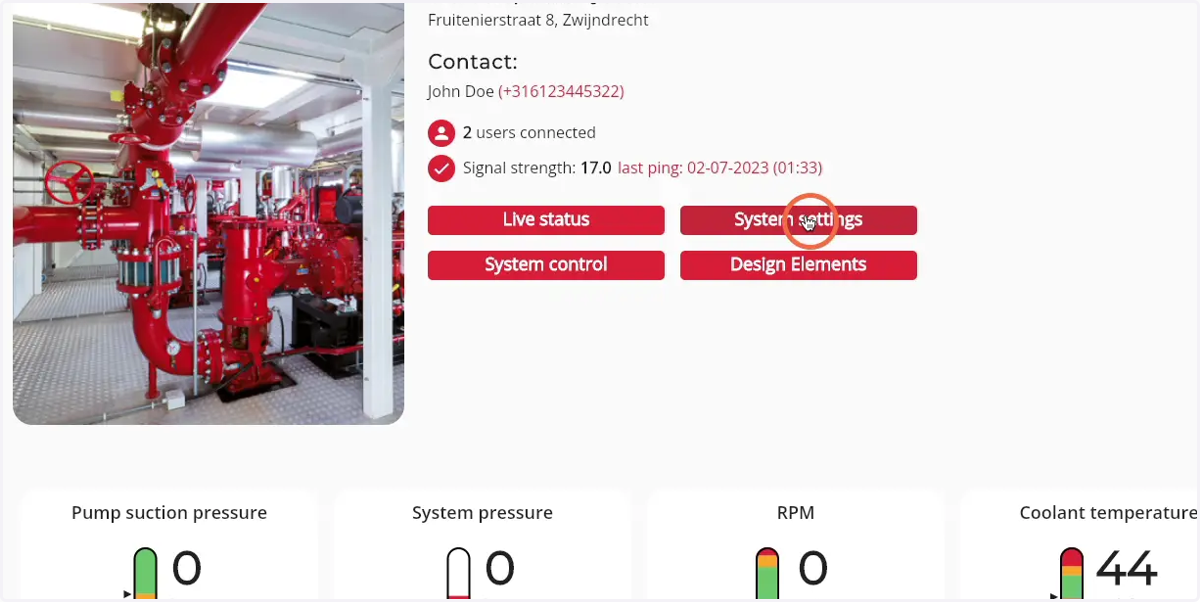
Task: Click the address Fruitenierstraat 8, Zwijndrecht
Action: (x=538, y=20)
